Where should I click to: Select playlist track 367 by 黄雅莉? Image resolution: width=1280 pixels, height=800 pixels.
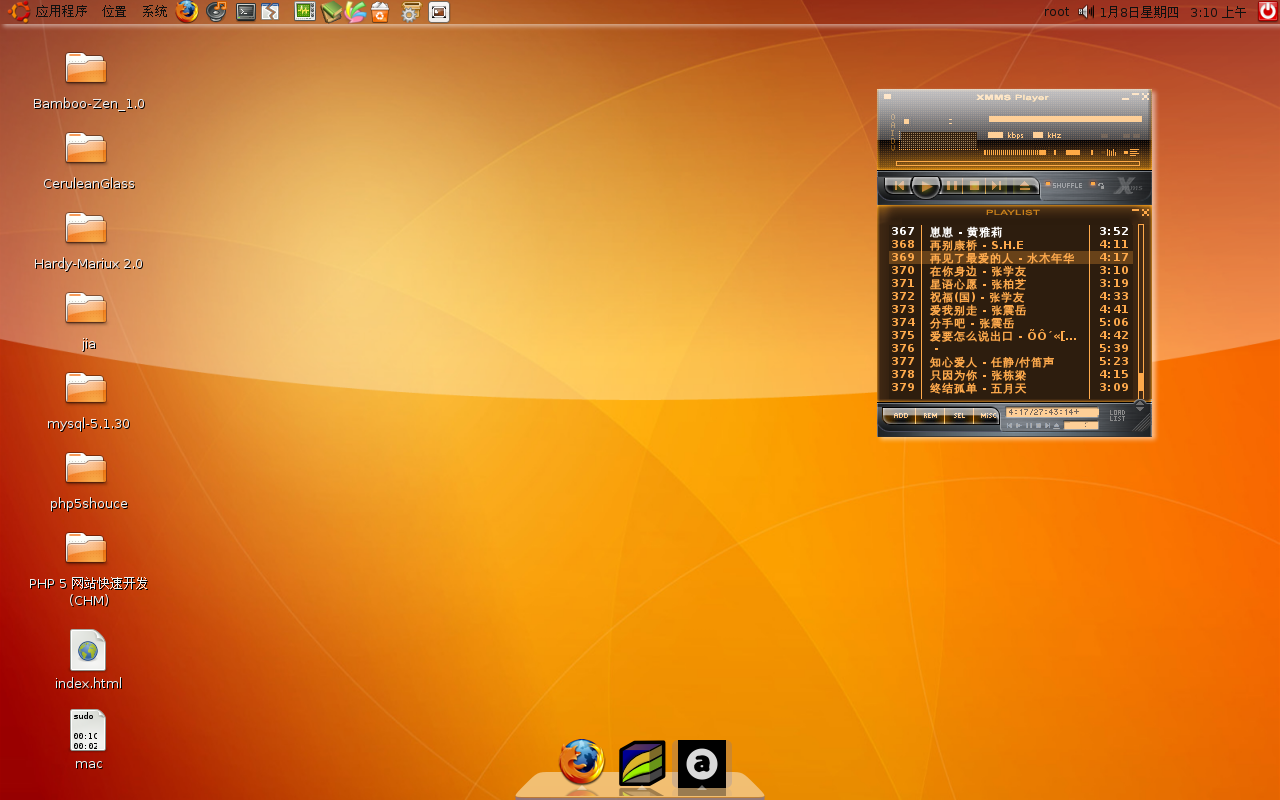(x=1010, y=232)
